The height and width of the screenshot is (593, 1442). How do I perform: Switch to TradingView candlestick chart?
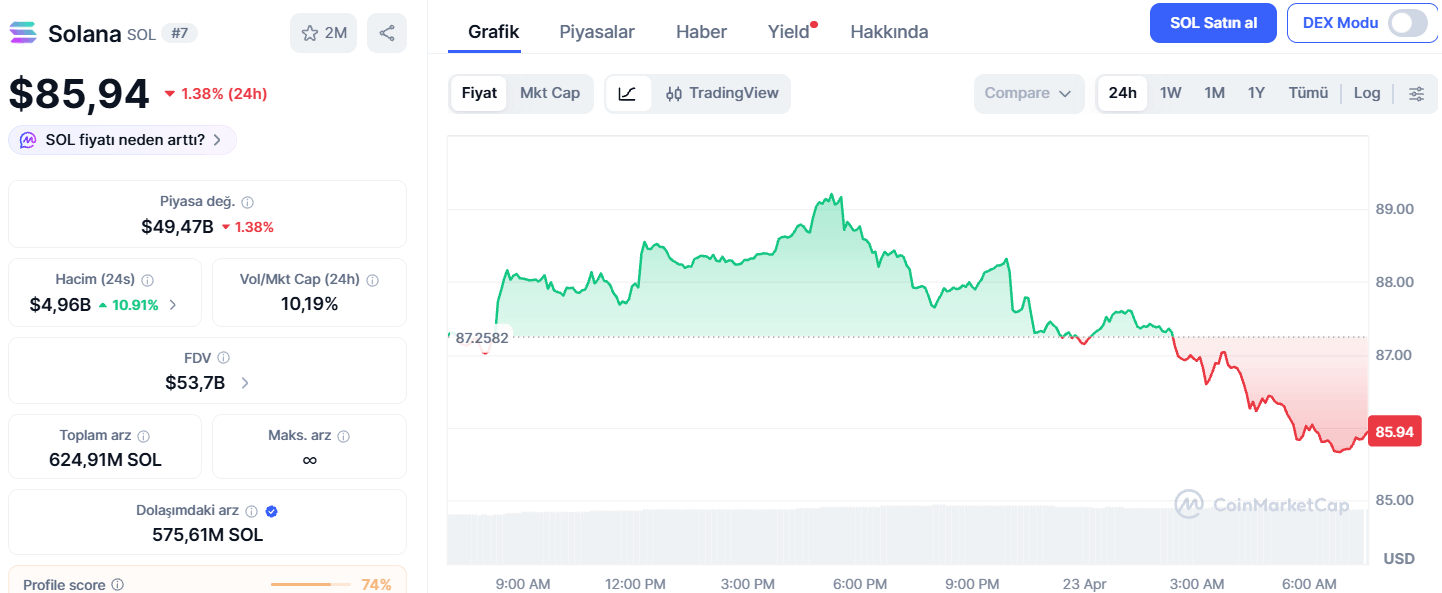(722, 93)
